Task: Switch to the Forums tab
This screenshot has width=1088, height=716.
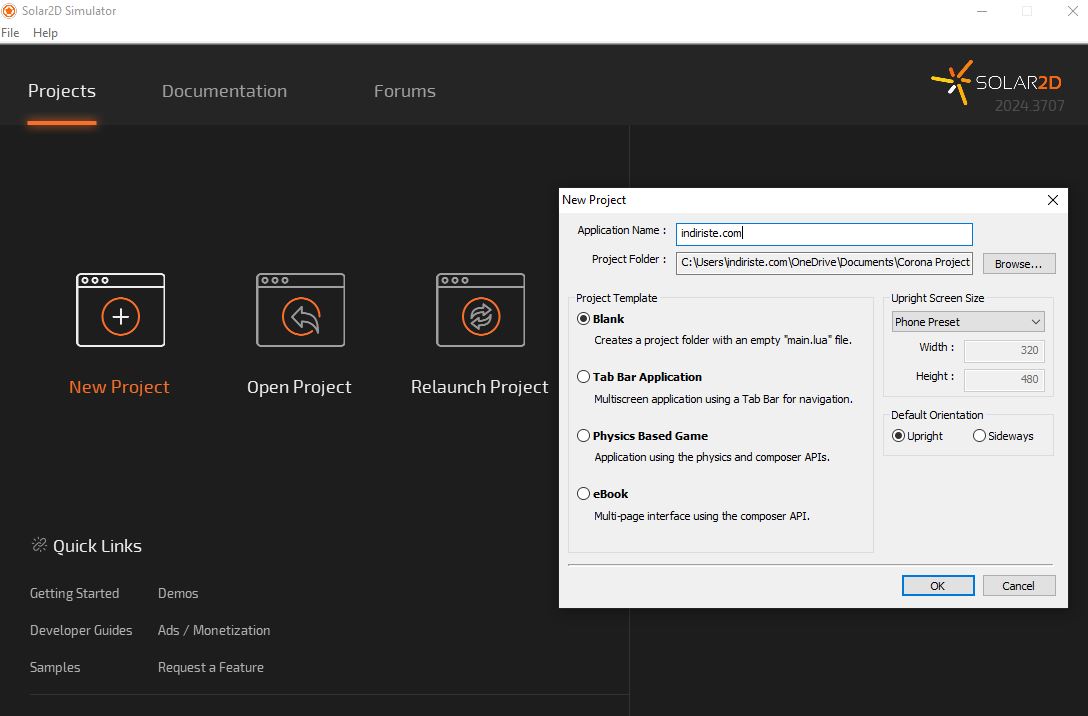Action: [405, 91]
